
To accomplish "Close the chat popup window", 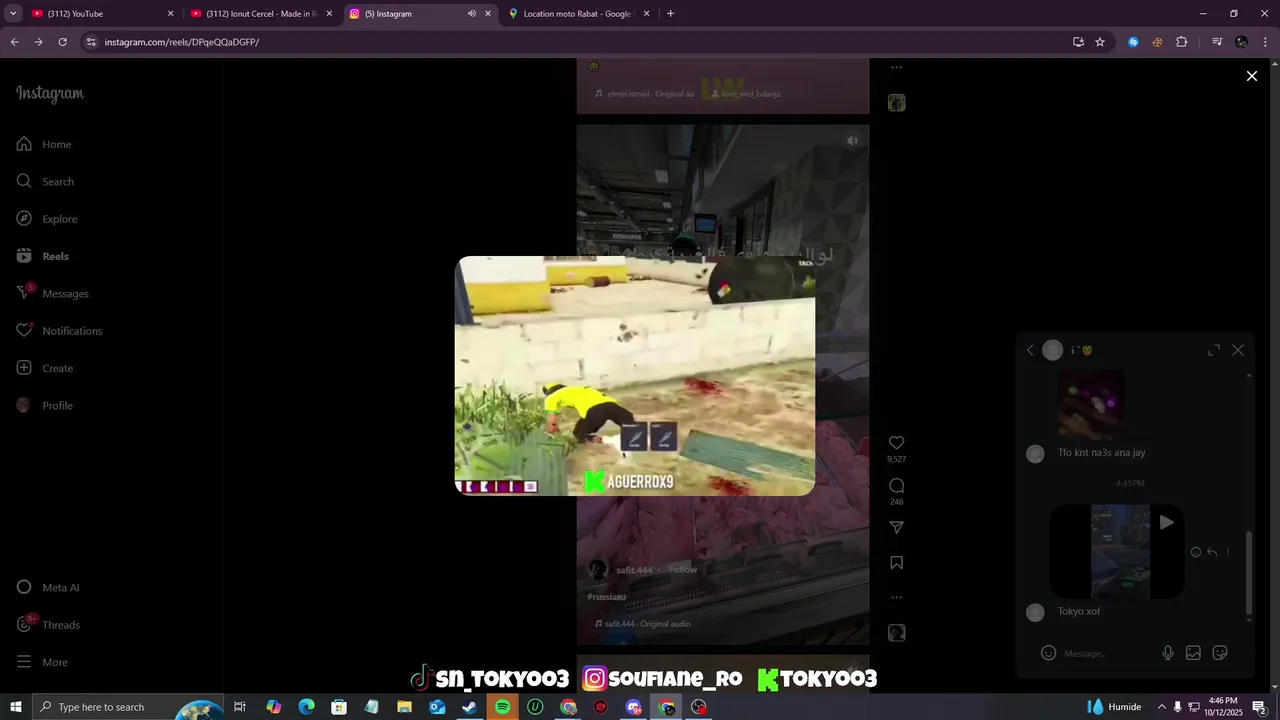I will [1238, 350].
